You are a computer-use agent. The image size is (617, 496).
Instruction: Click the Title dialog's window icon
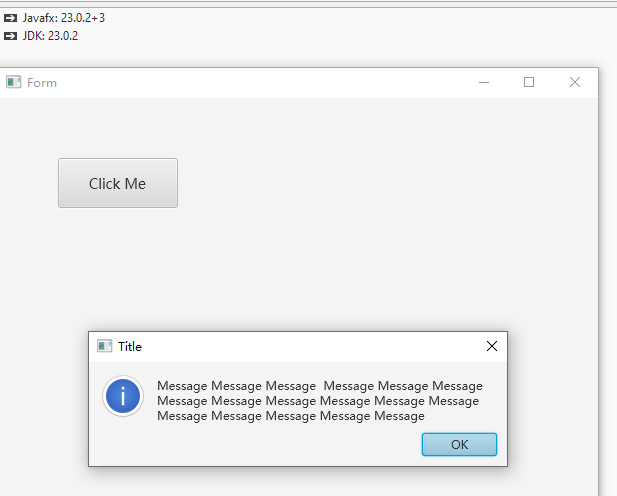(104, 346)
